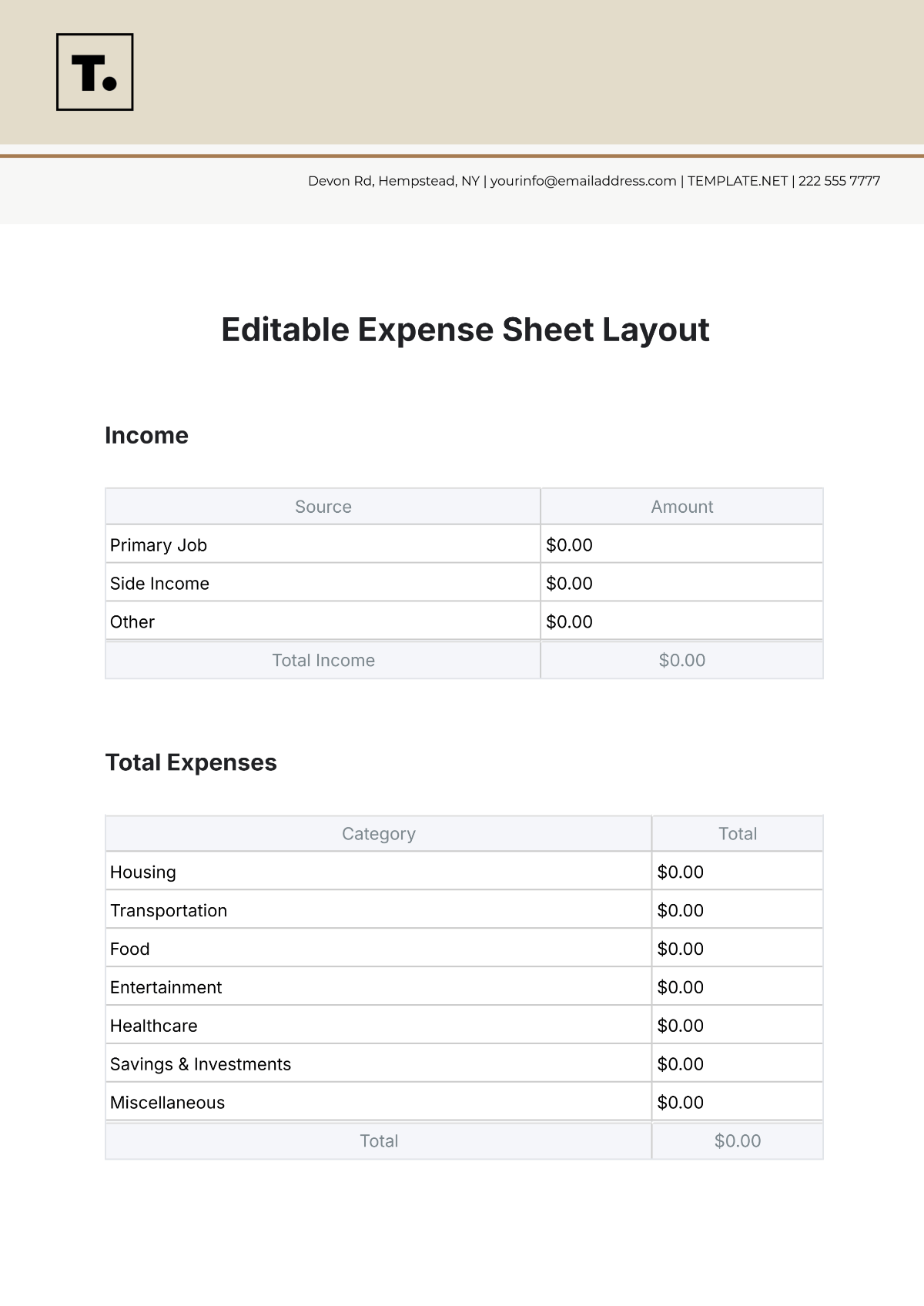Screen dimensions: 924x1306
Task: Click the Healthcare category cell
Action: coord(378,1026)
